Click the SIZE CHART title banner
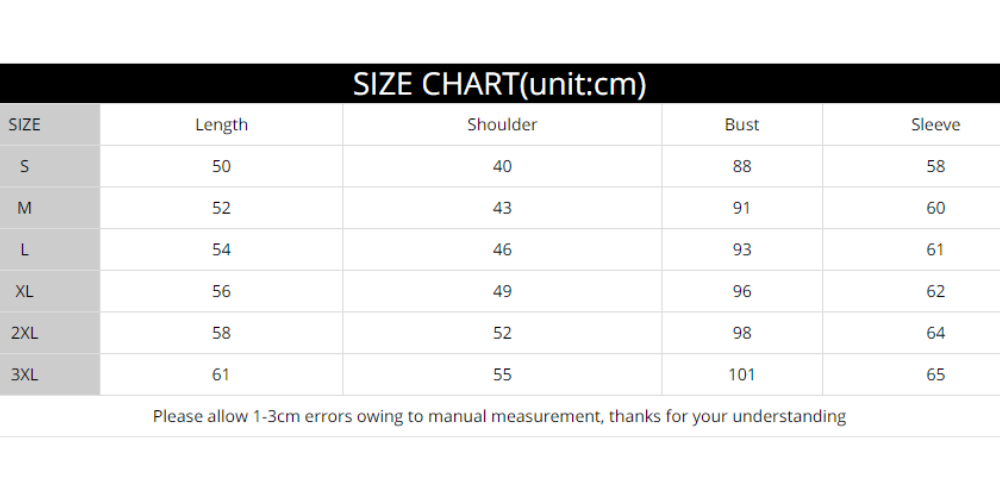 coord(499,84)
